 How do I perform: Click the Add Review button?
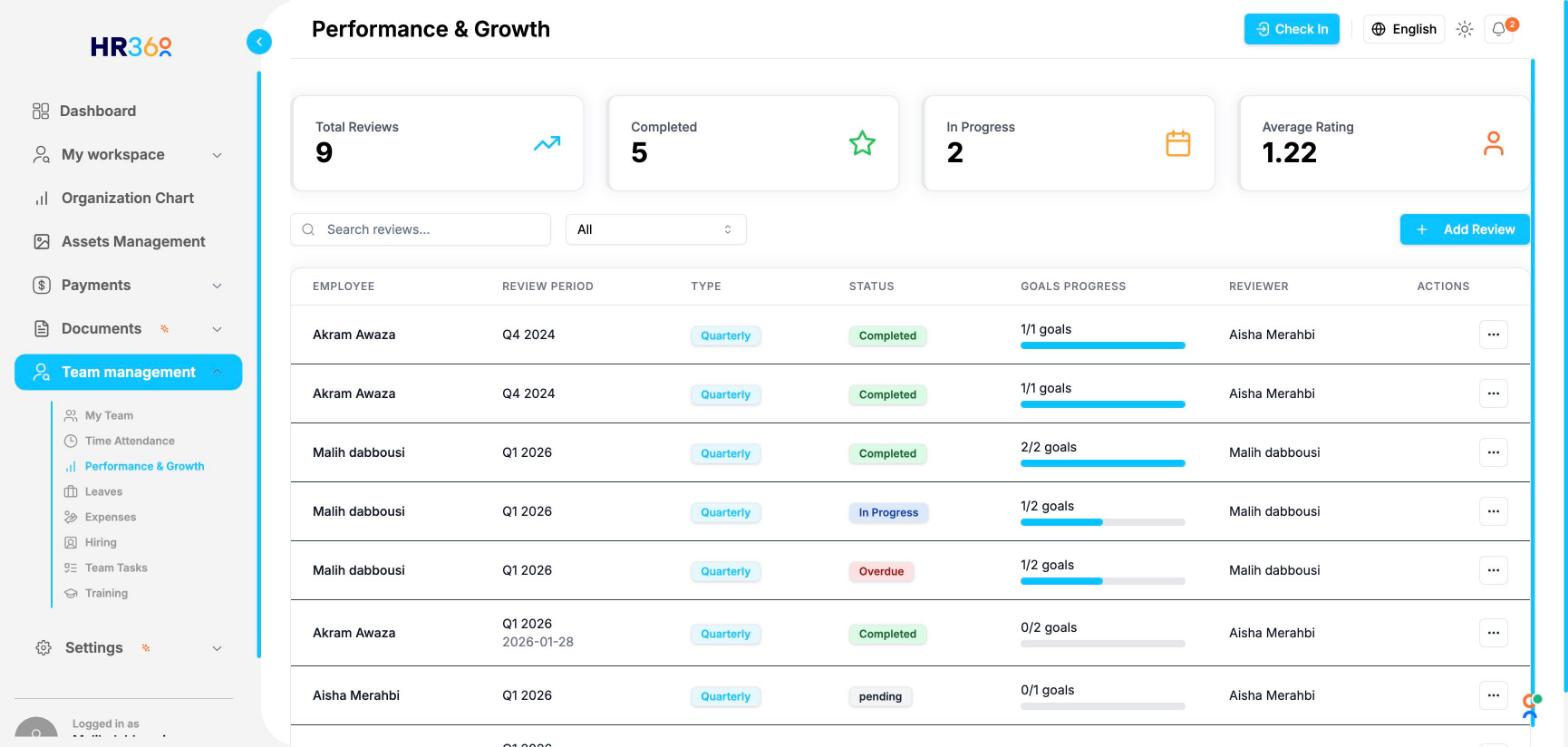coord(1464,230)
